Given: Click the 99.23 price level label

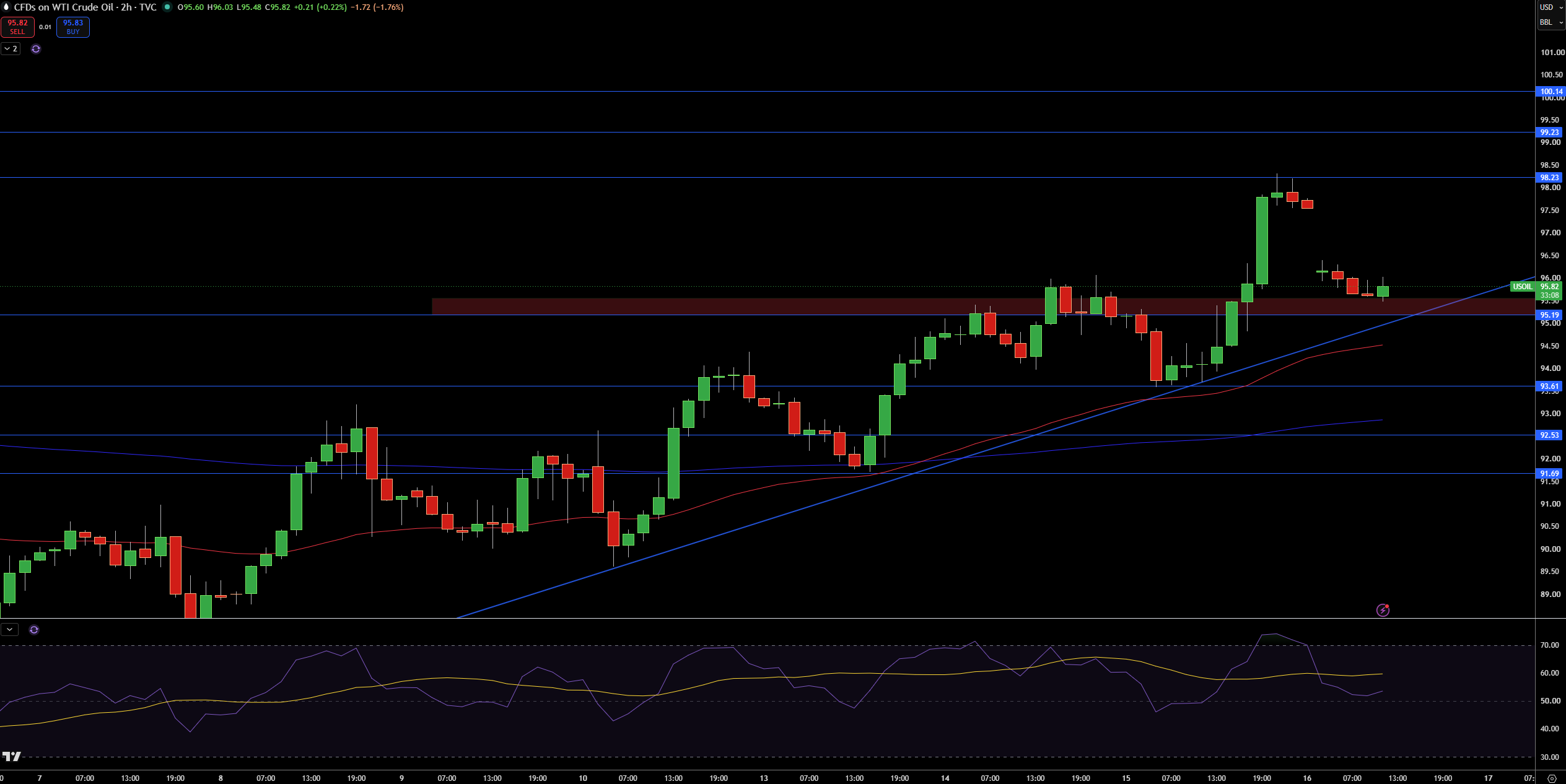Looking at the screenshot, I should click(1549, 133).
